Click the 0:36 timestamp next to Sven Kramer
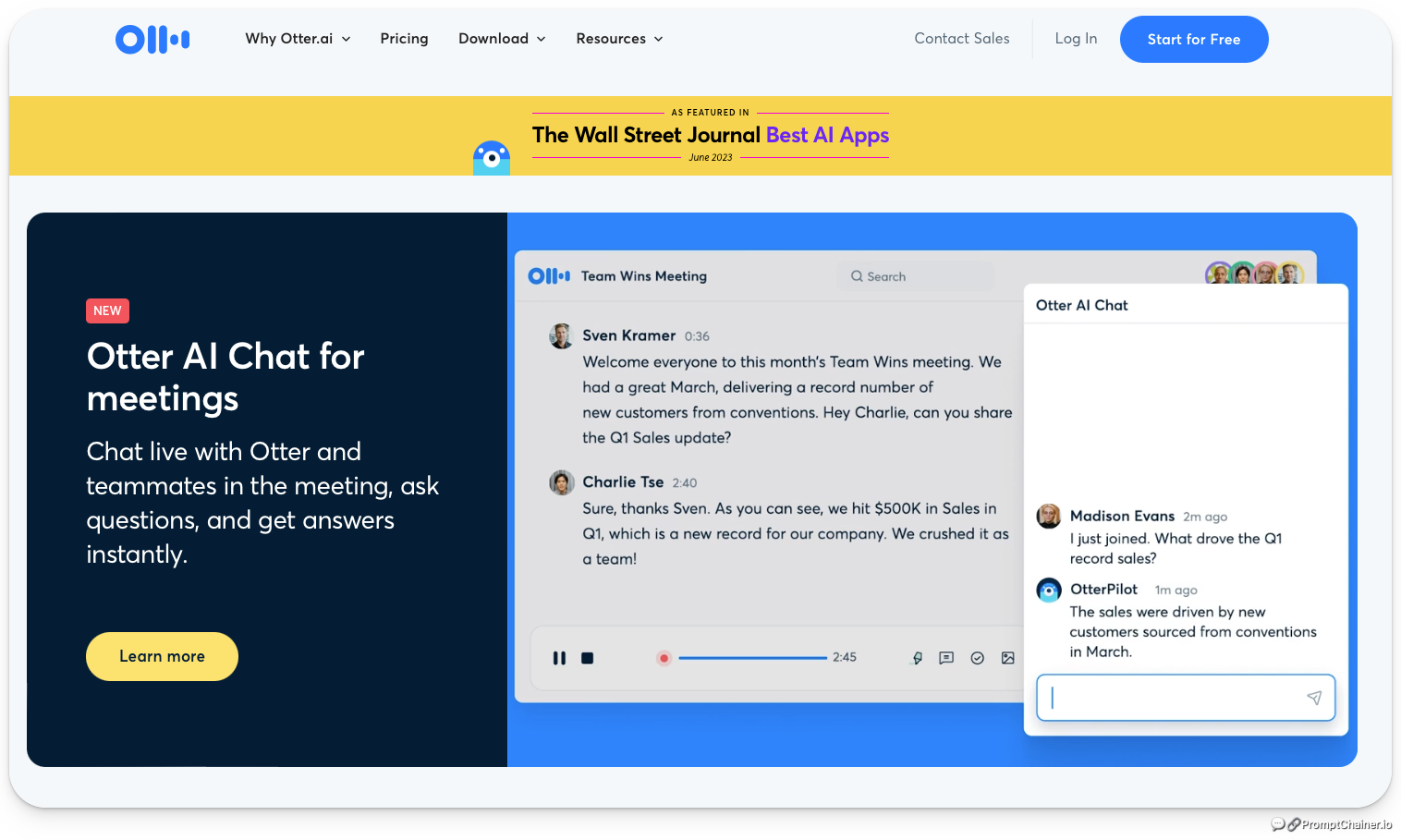The height and width of the screenshot is (840, 1401). pyautogui.click(x=697, y=336)
